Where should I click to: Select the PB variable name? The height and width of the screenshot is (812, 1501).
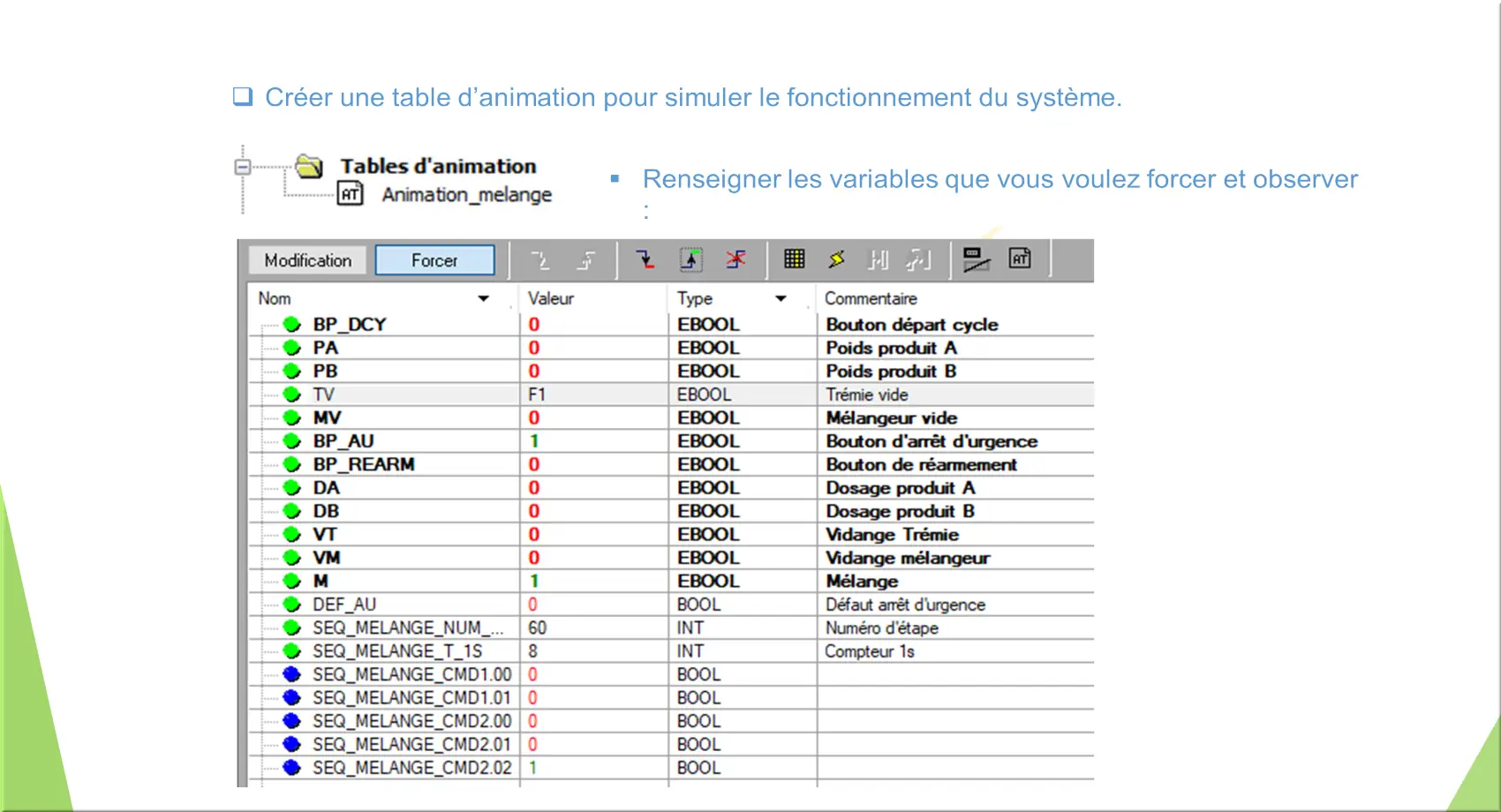pos(325,371)
